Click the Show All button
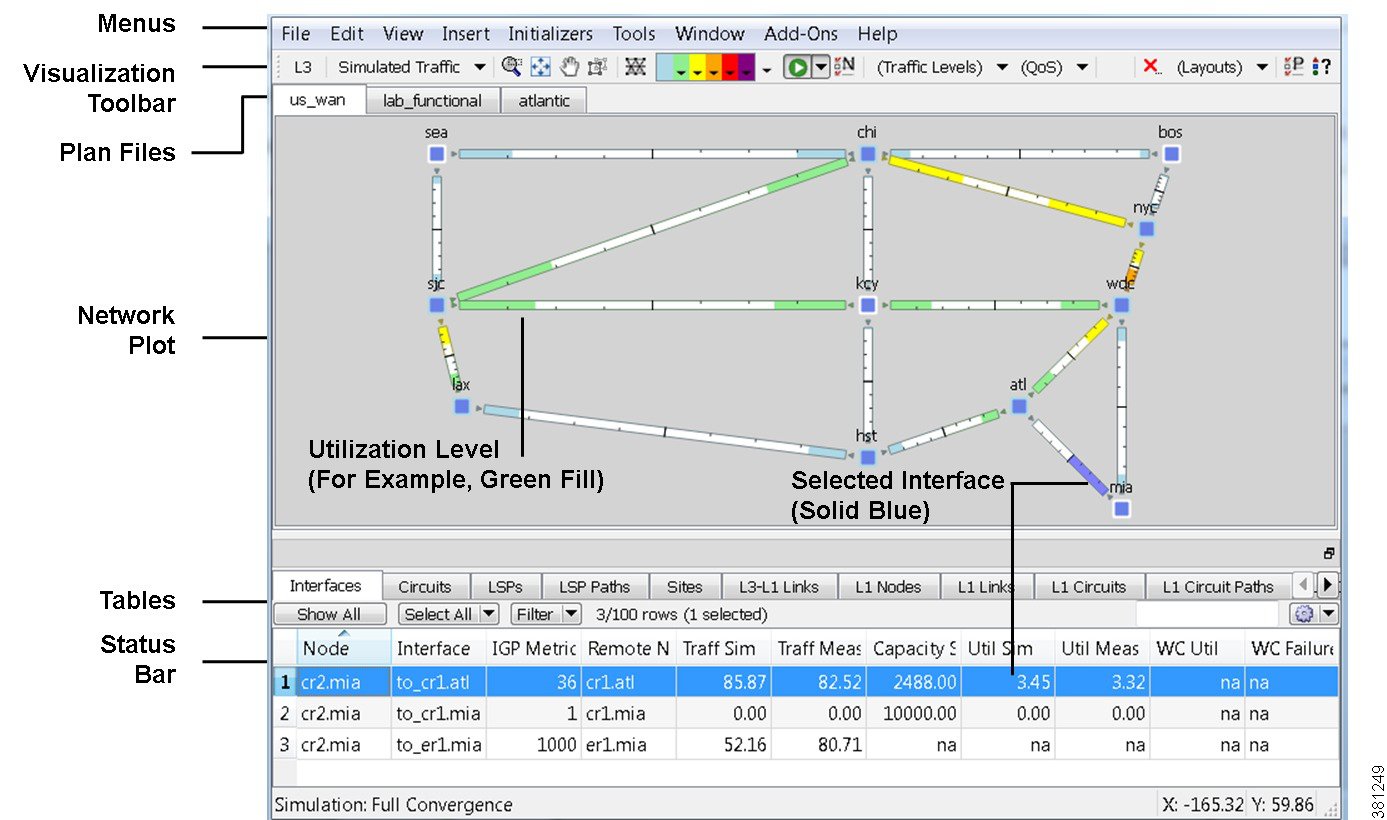The width and height of the screenshot is (1387, 820). 329,613
